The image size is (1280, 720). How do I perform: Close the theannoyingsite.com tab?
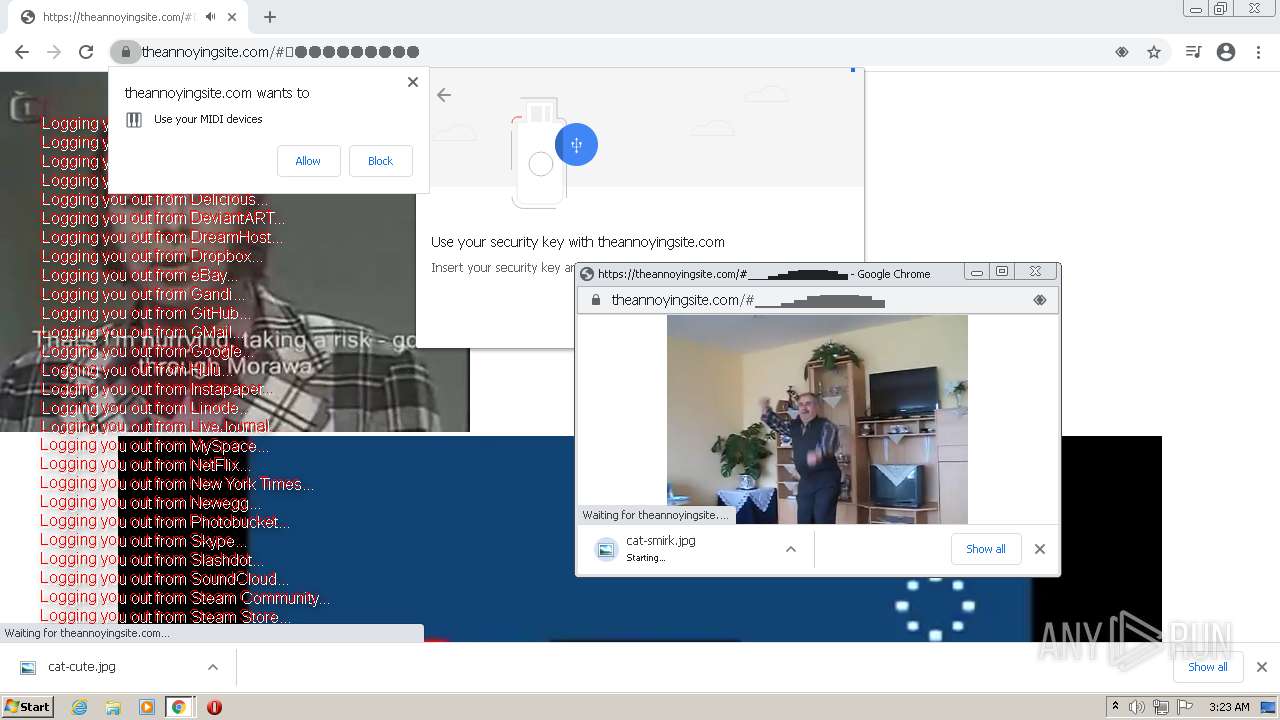(232, 17)
